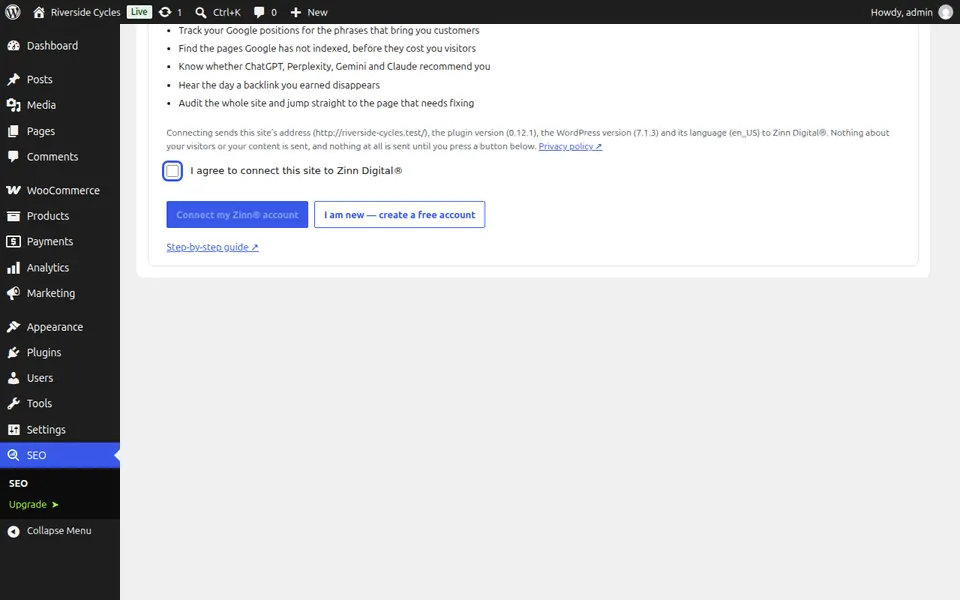This screenshot has height=600, width=960.
Task: Click the search magnifier icon
Action: tap(201, 12)
